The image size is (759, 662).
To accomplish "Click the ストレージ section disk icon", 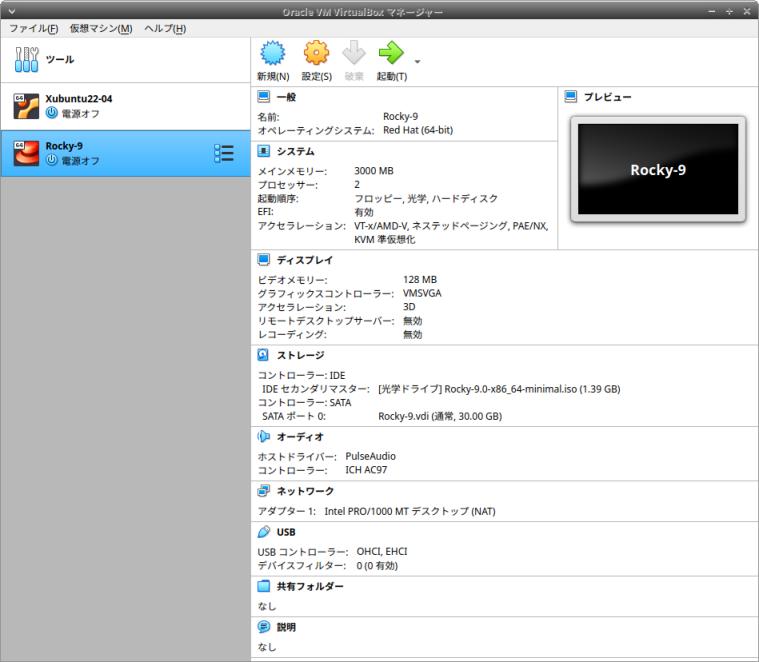I will (263, 355).
